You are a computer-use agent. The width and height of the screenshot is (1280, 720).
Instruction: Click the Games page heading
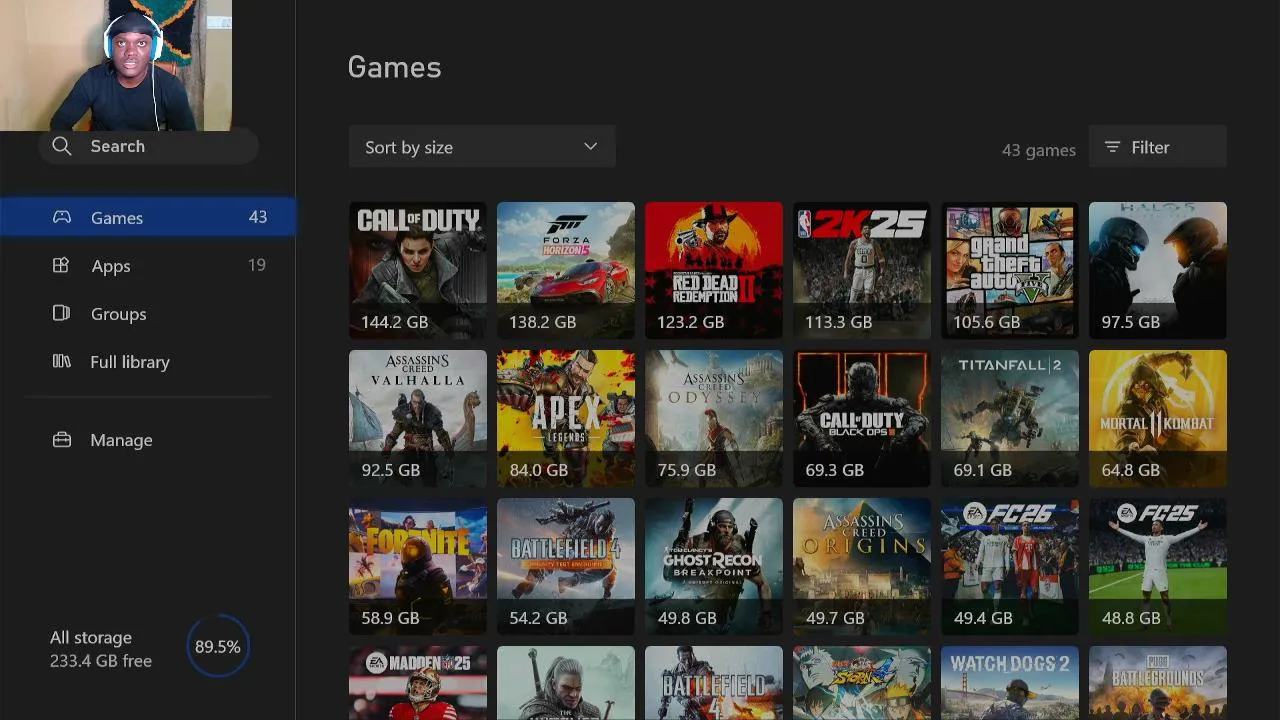(x=394, y=67)
